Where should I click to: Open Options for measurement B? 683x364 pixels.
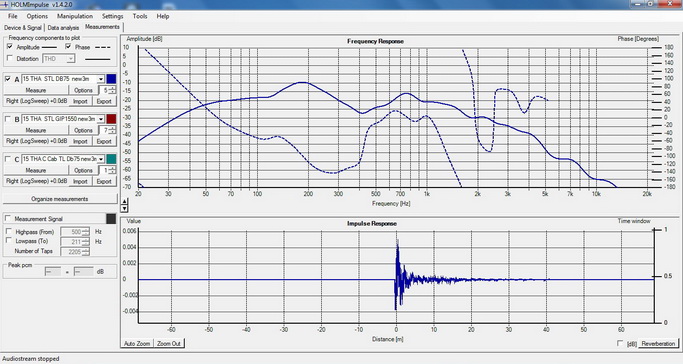pos(83,130)
